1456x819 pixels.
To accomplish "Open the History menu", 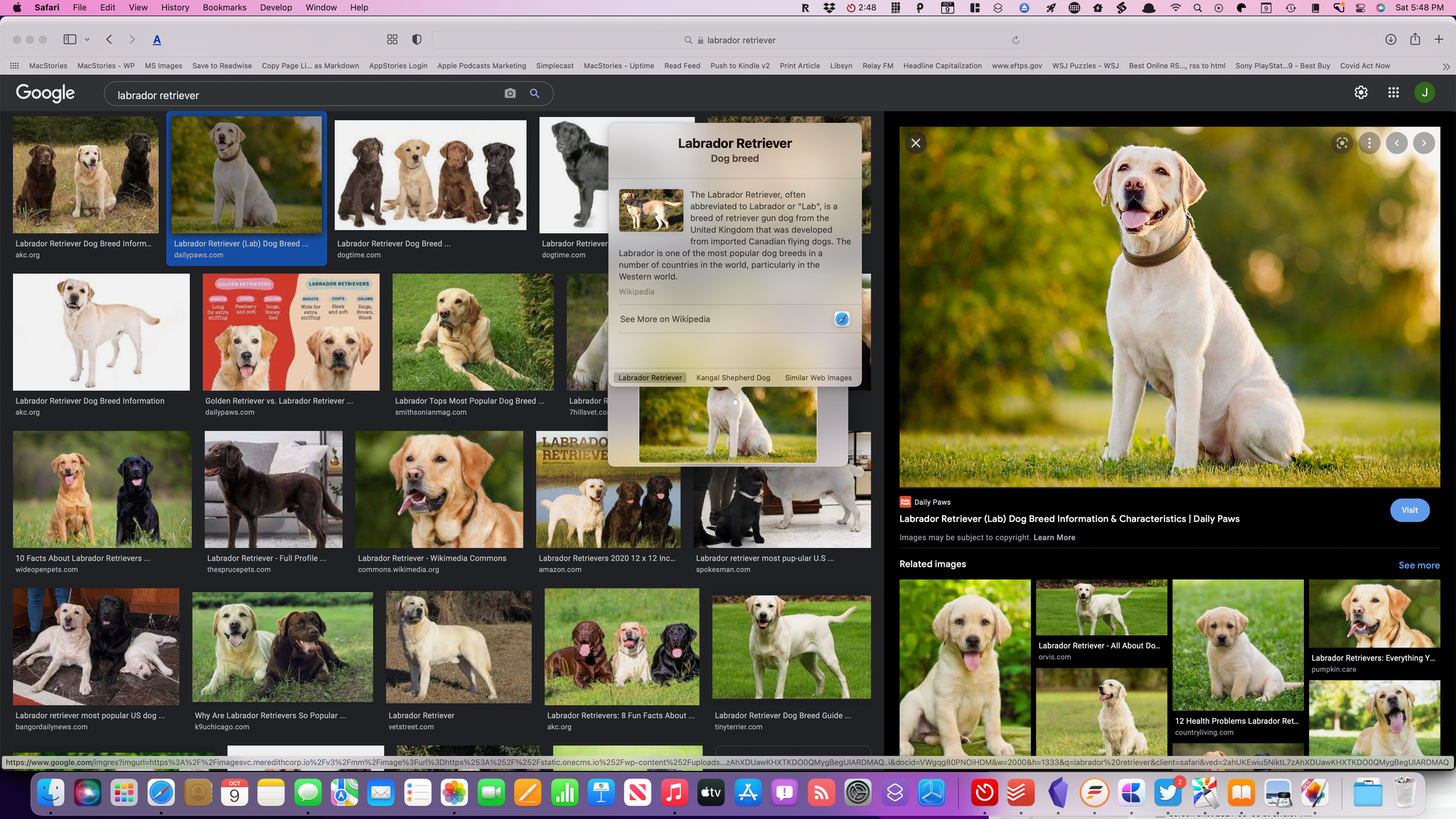I will [175, 7].
